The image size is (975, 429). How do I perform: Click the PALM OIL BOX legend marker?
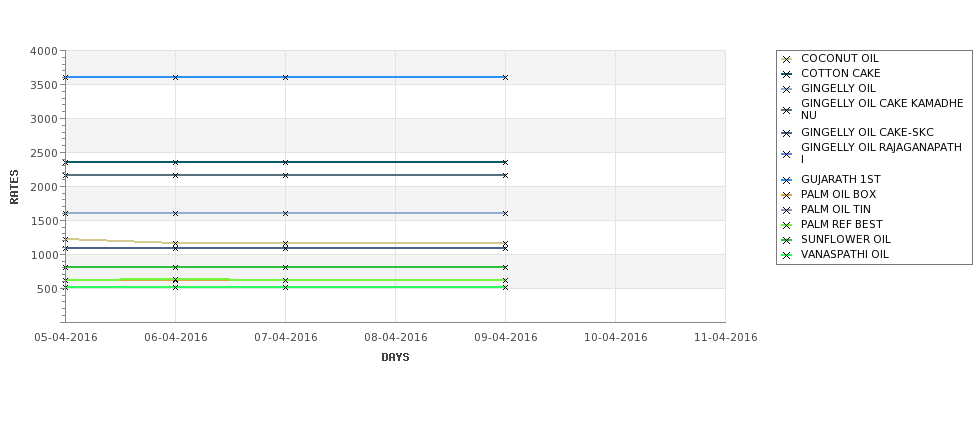786,196
